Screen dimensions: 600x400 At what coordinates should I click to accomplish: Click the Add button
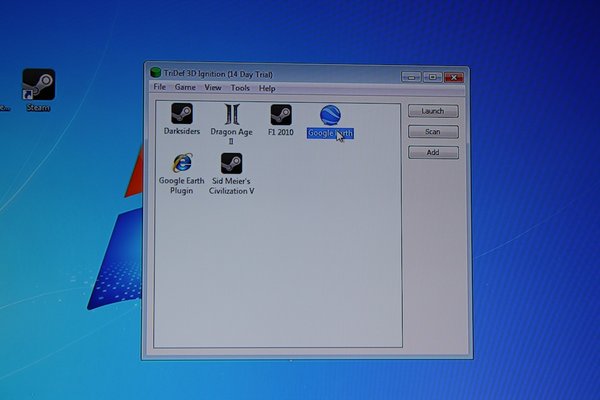433,152
